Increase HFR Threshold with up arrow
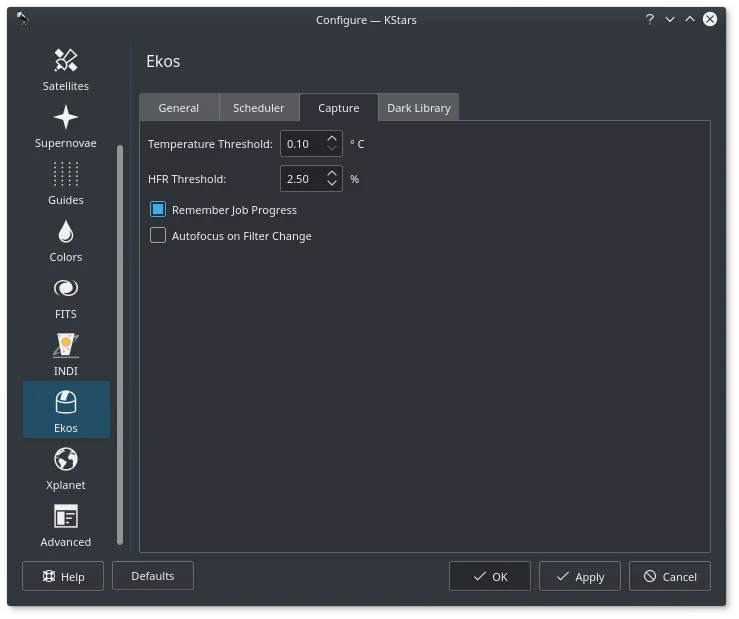This screenshot has height=619, width=739. pyautogui.click(x=332, y=174)
